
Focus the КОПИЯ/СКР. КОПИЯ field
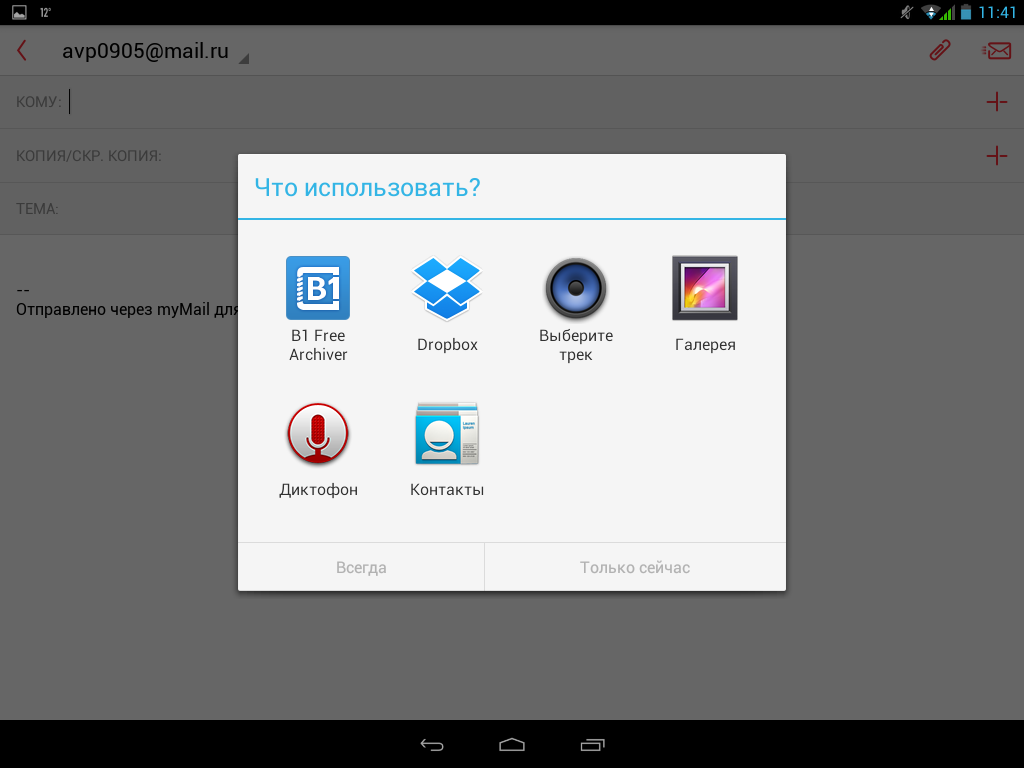pyautogui.click(x=490, y=155)
